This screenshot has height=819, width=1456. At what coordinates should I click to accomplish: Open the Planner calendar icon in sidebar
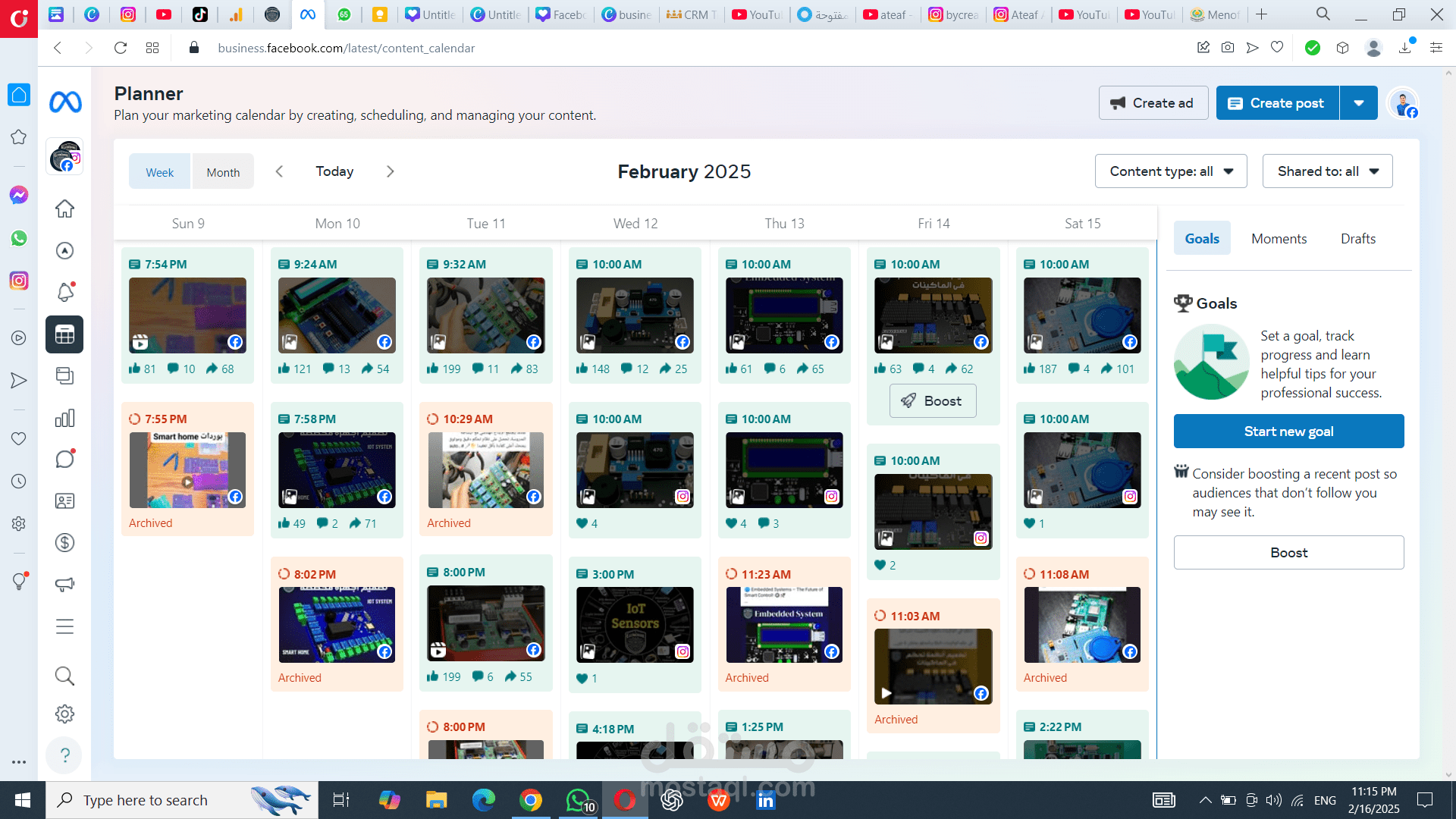[64, 334]
